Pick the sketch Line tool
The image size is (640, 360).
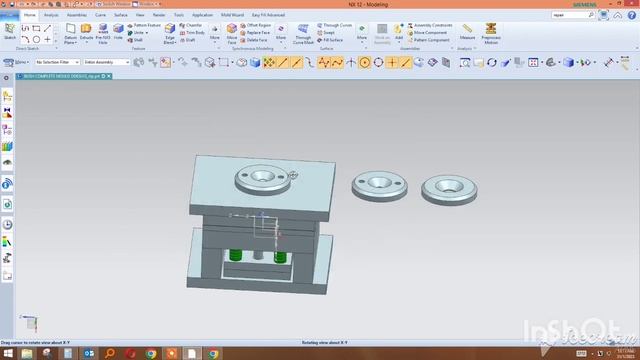[x=47, y=28]
